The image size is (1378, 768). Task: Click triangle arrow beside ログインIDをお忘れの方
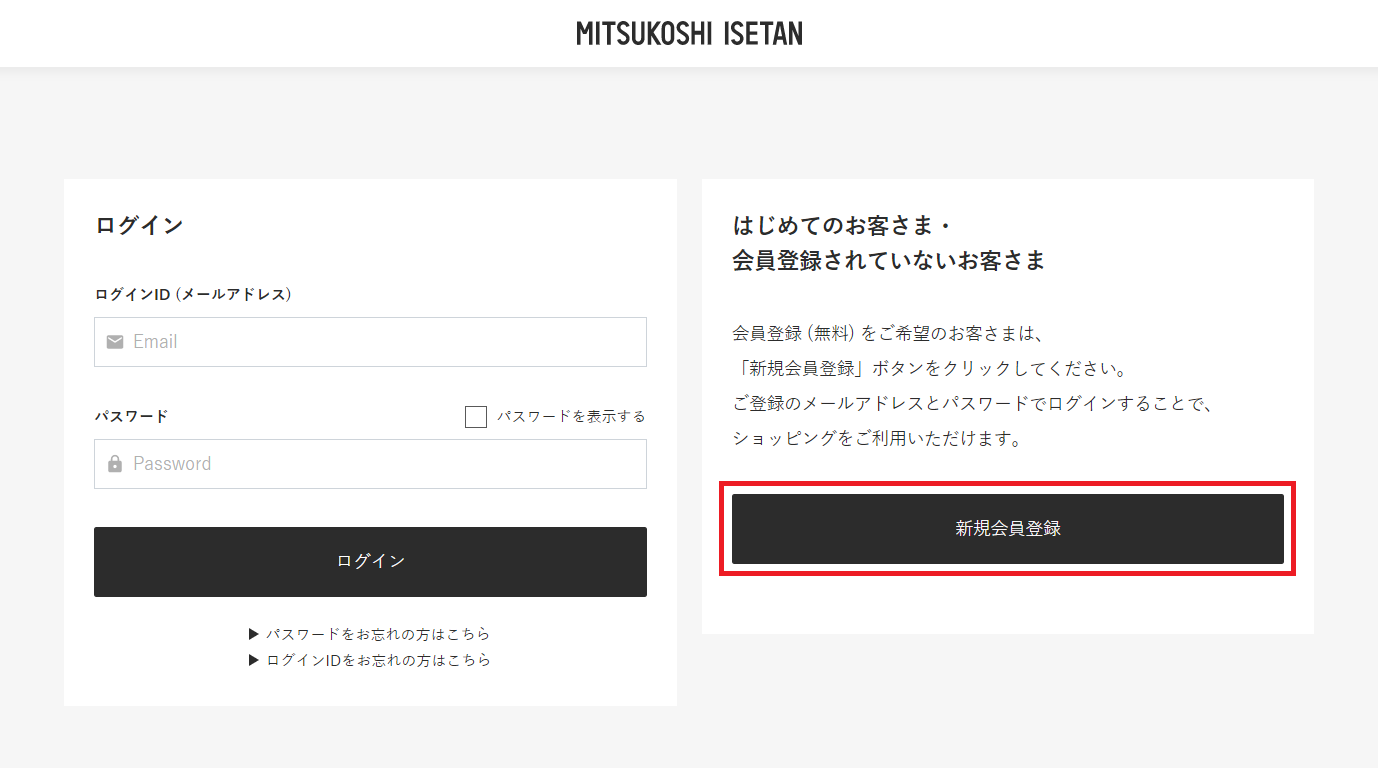coord(254,660)
